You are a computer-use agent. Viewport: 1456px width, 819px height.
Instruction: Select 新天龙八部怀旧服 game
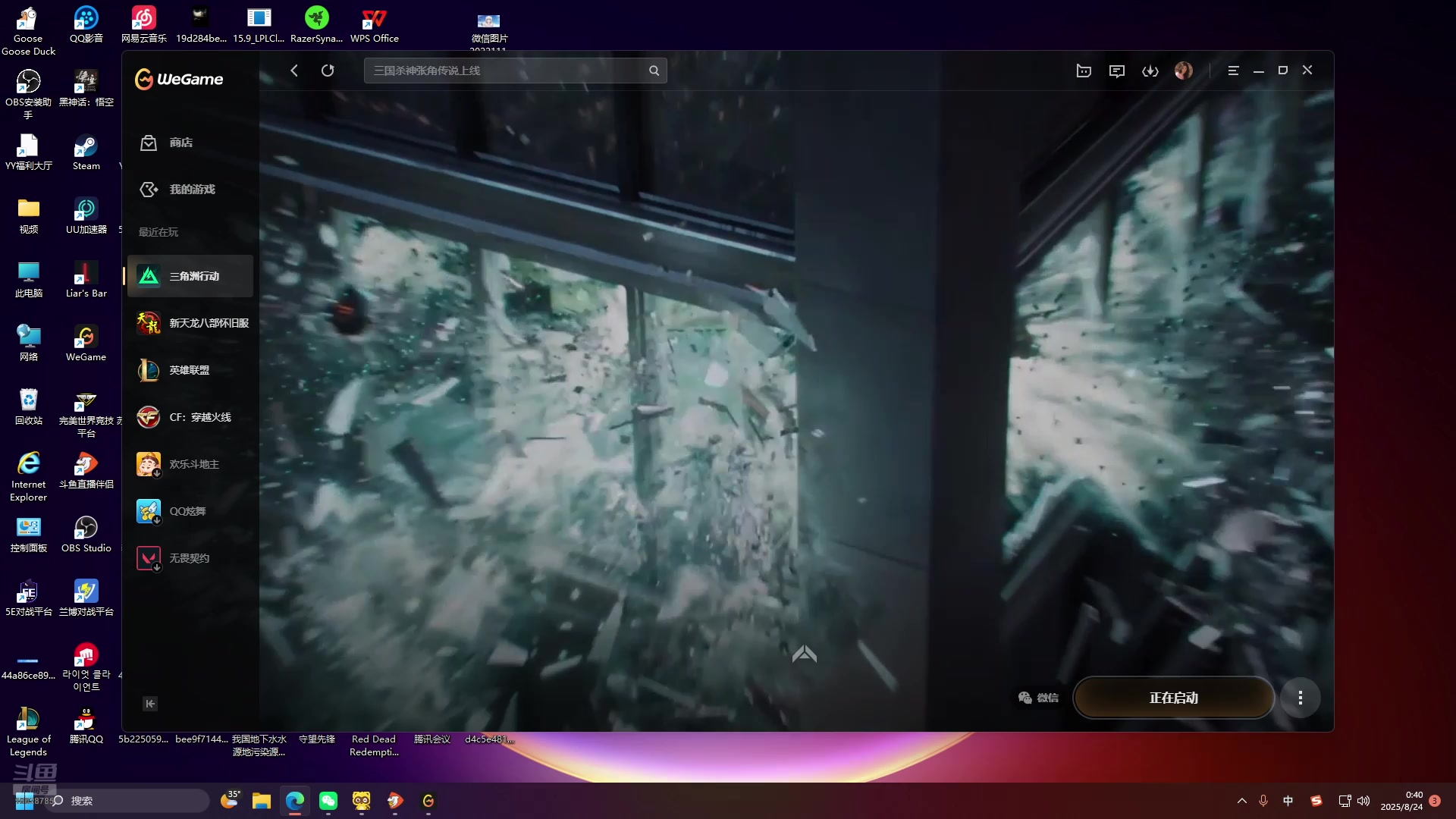click(x=190, y=323)
